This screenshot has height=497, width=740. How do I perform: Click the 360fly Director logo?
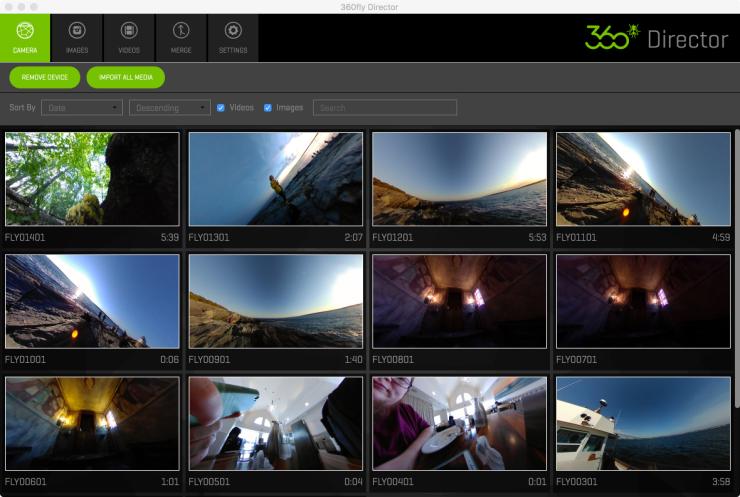click(x=656, y=38)
